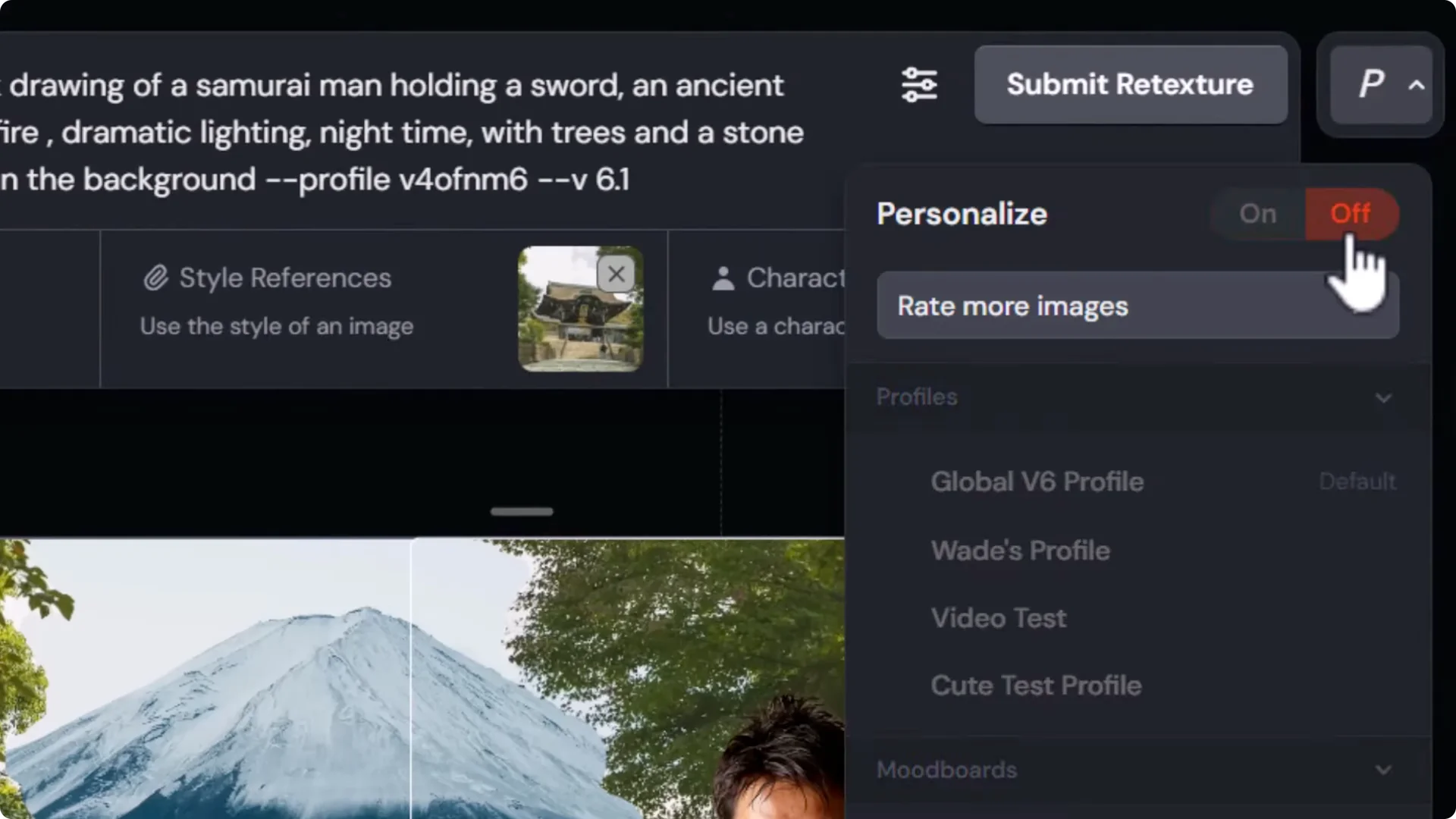
Task: Click the panel resize handle below the prompt
Action: (521, 512)
